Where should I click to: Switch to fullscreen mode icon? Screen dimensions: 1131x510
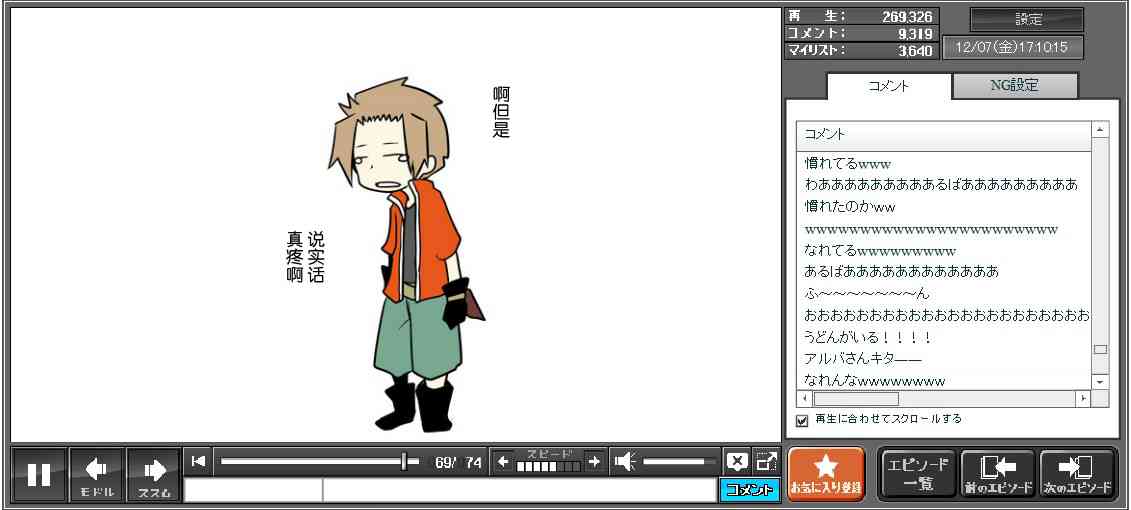click(x=766, y=461)
